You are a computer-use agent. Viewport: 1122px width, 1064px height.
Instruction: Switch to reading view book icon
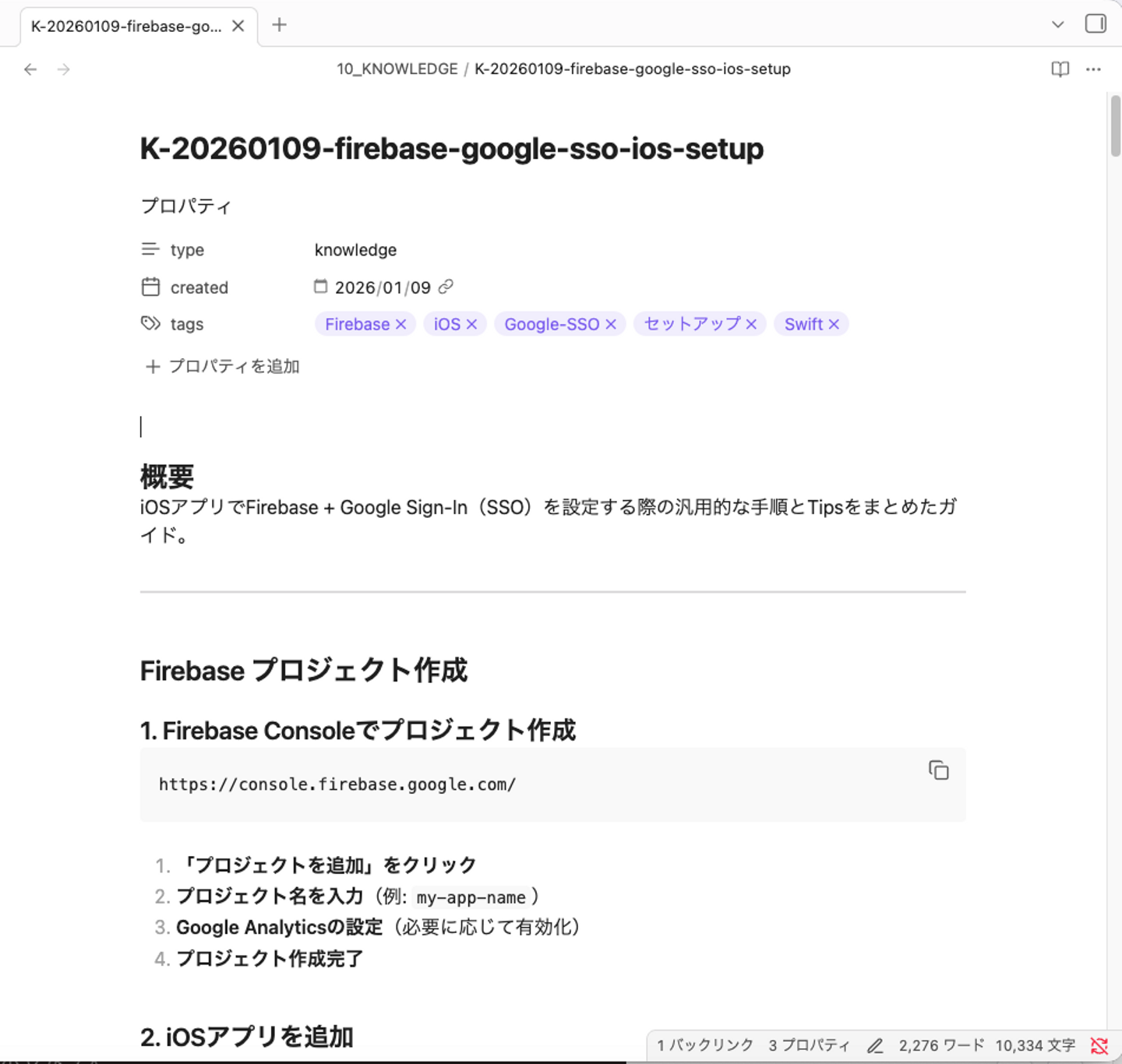point(1060,69)
